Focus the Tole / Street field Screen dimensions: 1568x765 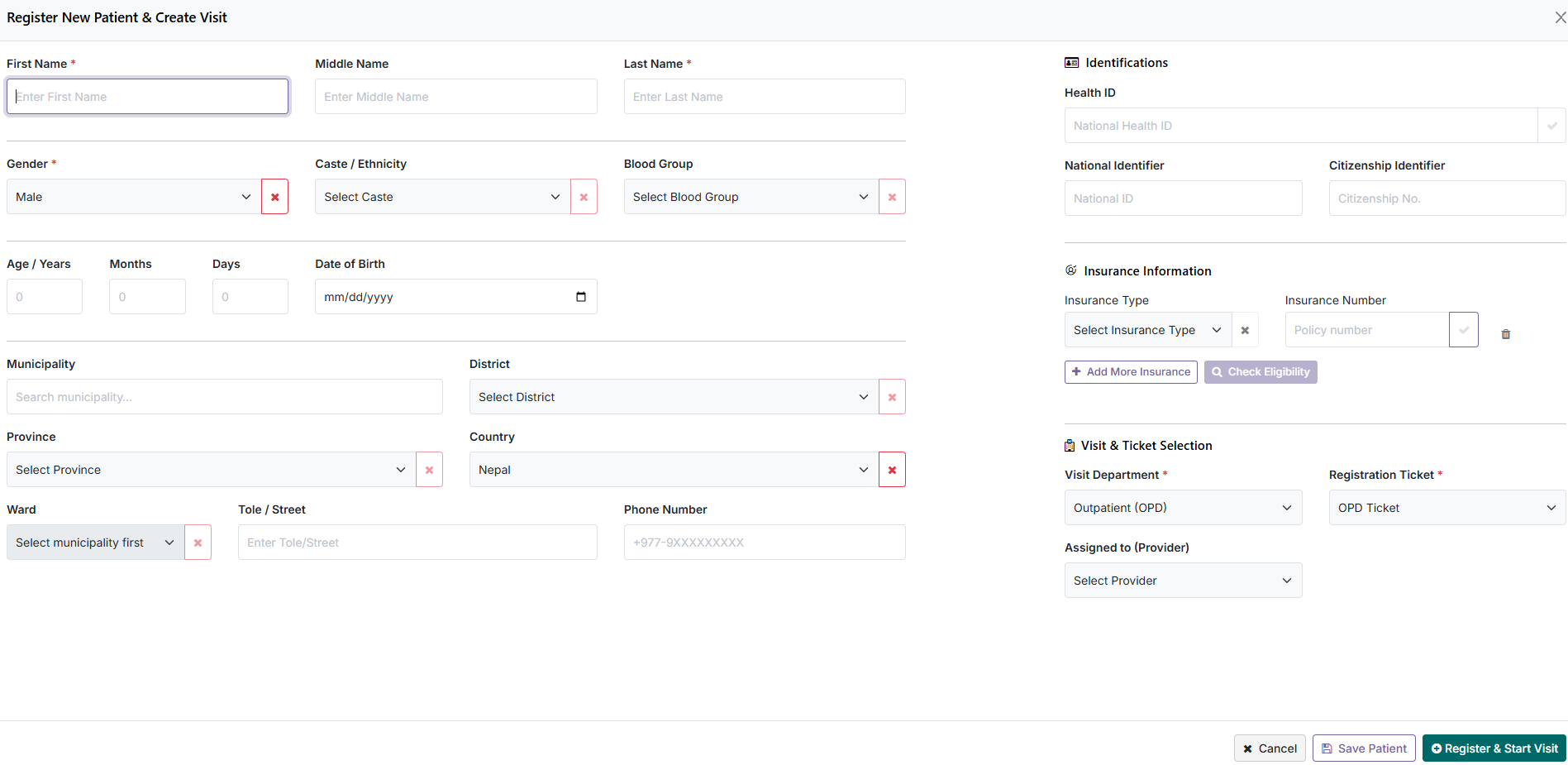pyautogui.click(x=417, y=543)
